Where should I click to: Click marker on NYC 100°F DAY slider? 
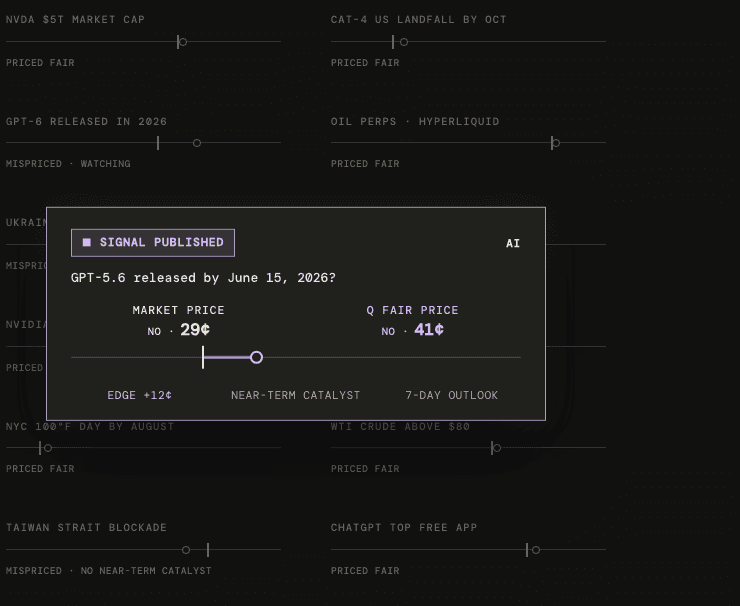coord(46,448)
